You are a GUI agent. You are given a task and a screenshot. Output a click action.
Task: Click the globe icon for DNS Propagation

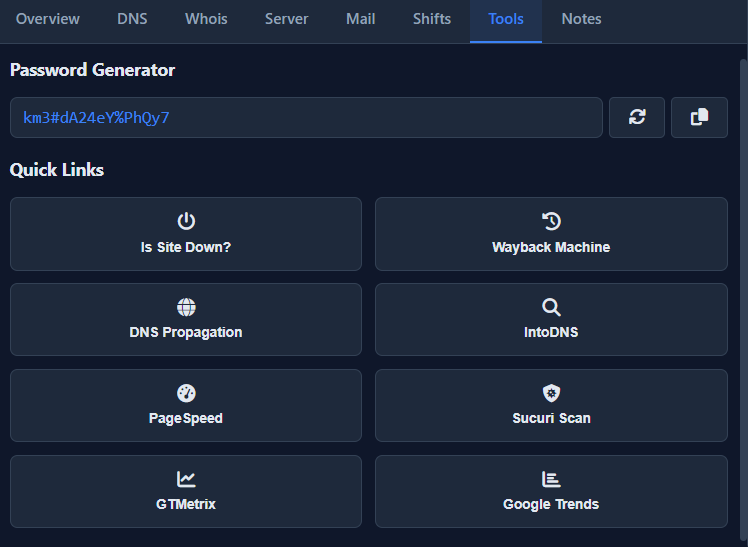click(186, 307)
